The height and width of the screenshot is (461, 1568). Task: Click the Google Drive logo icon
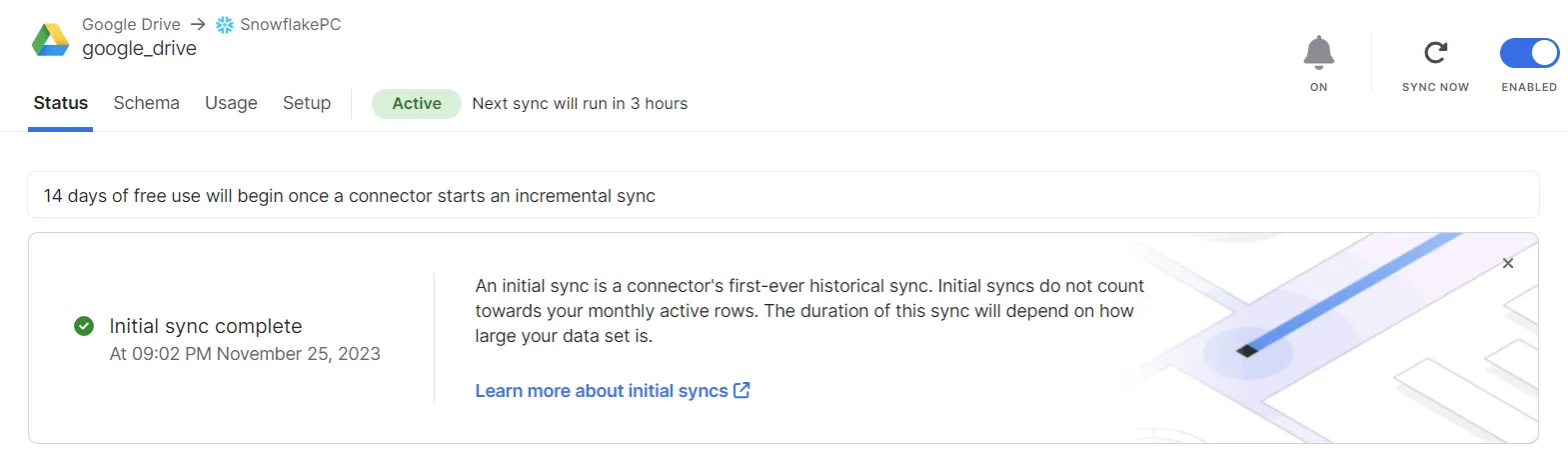click(x=50, y=39)
